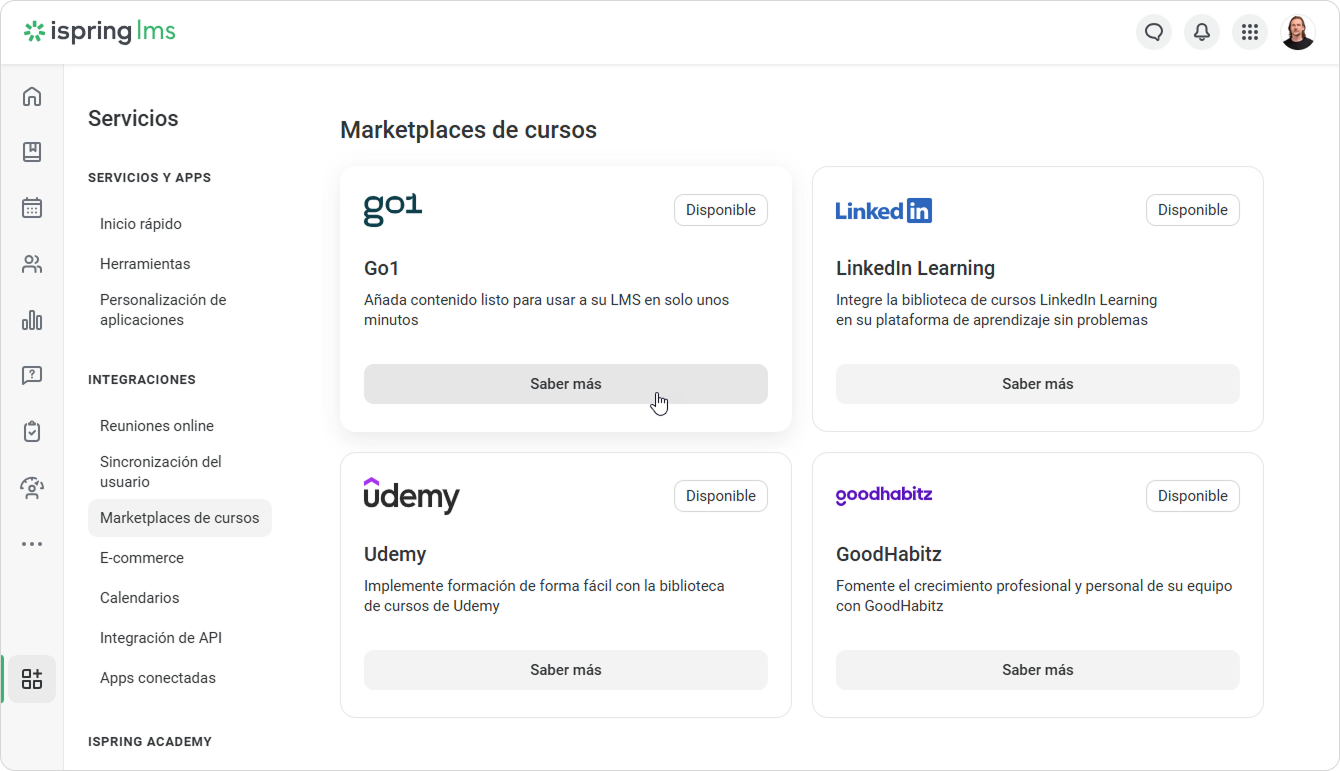Viewport: 1340px width, 771px height.
Task: Go to E-commerce integration page
Action: point(142,558)
